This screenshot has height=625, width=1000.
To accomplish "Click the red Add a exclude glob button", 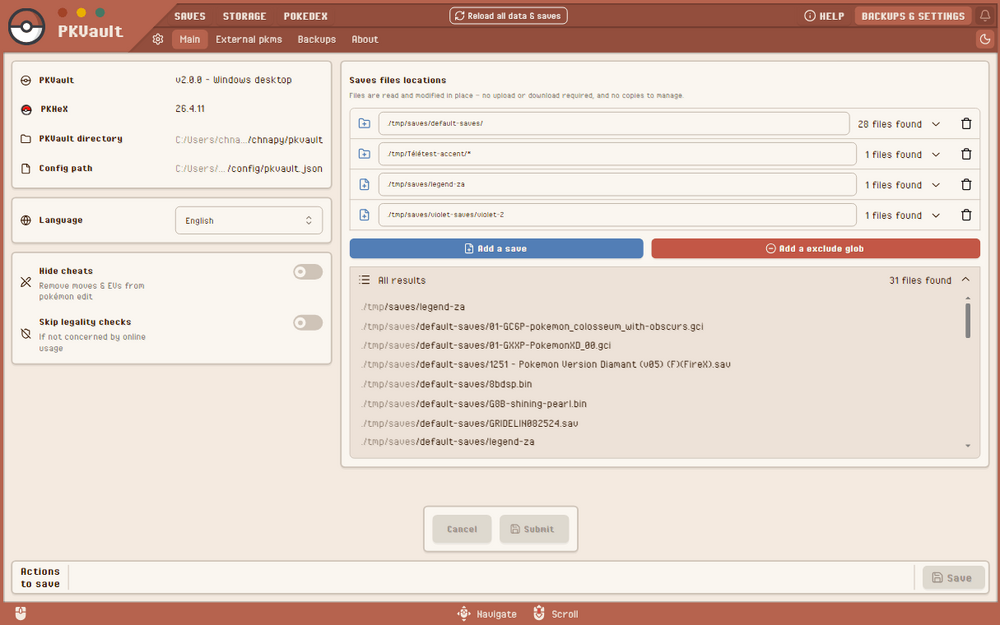I will tap(815, 249).
